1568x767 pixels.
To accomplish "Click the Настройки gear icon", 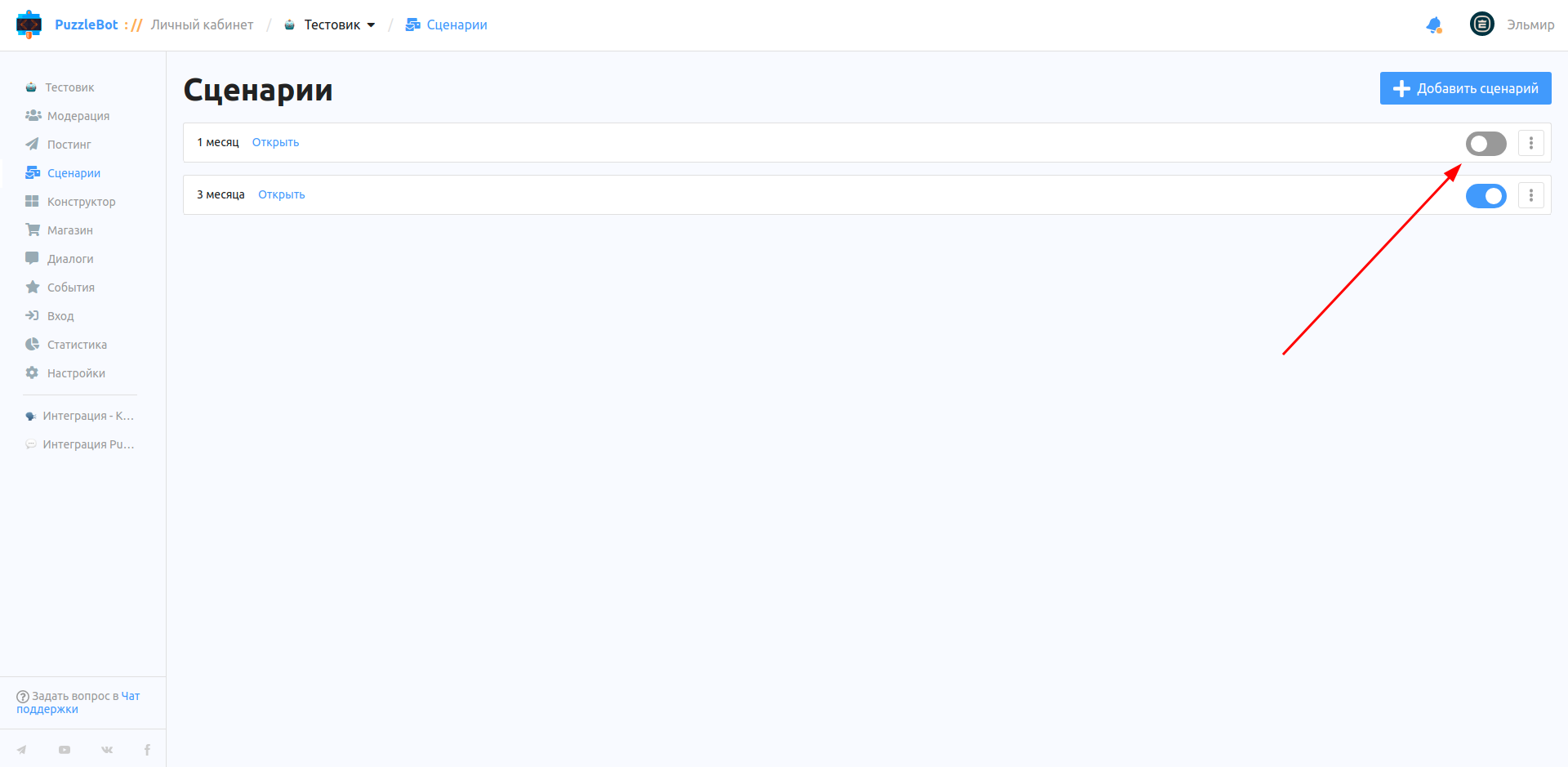I will click(32, 373).
